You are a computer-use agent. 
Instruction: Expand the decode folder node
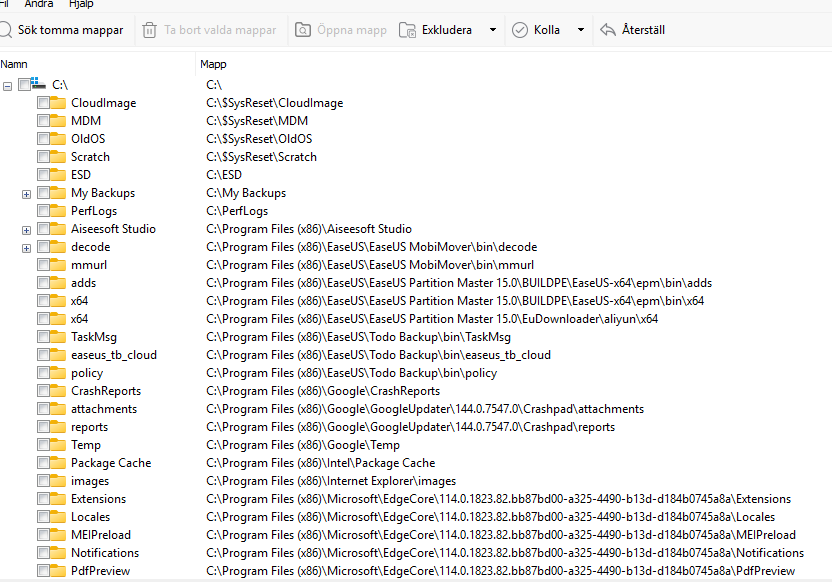[x=26, y=248]
